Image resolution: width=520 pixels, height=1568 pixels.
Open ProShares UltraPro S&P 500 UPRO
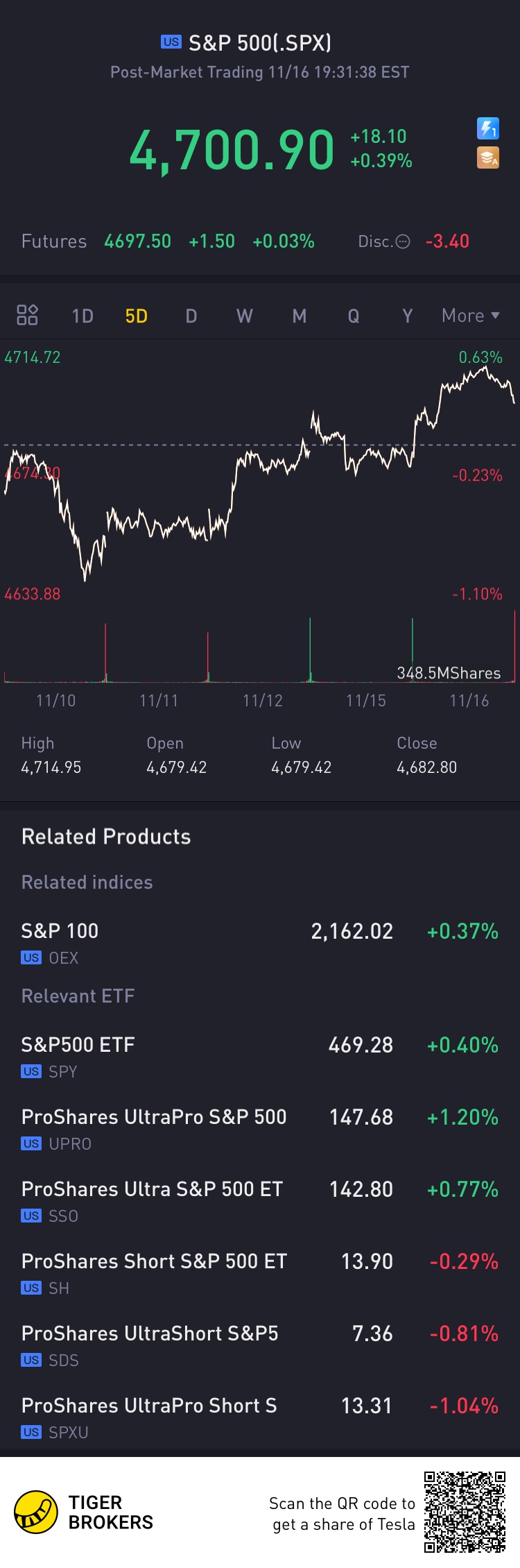(259, 1128)
